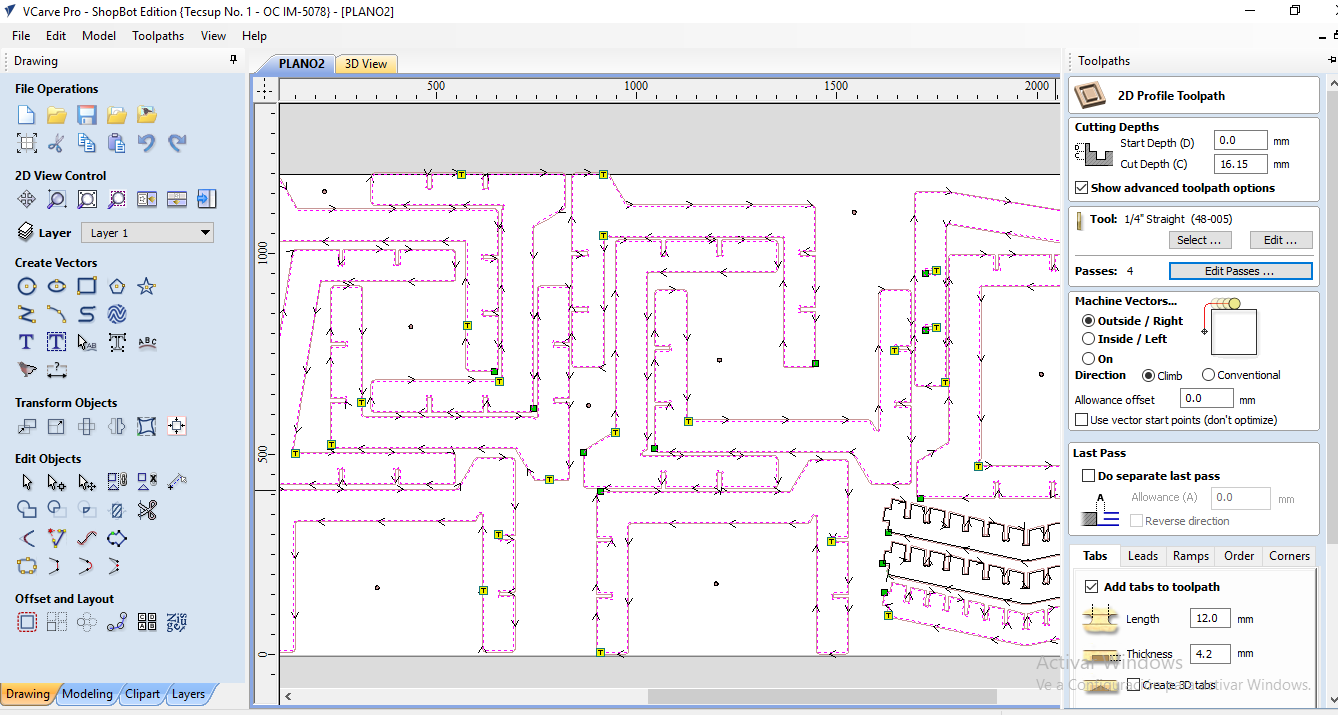This screenshot has height=715, width=1338.
Task: Open the Distort objects icon
Action: [x=147, y=427]
